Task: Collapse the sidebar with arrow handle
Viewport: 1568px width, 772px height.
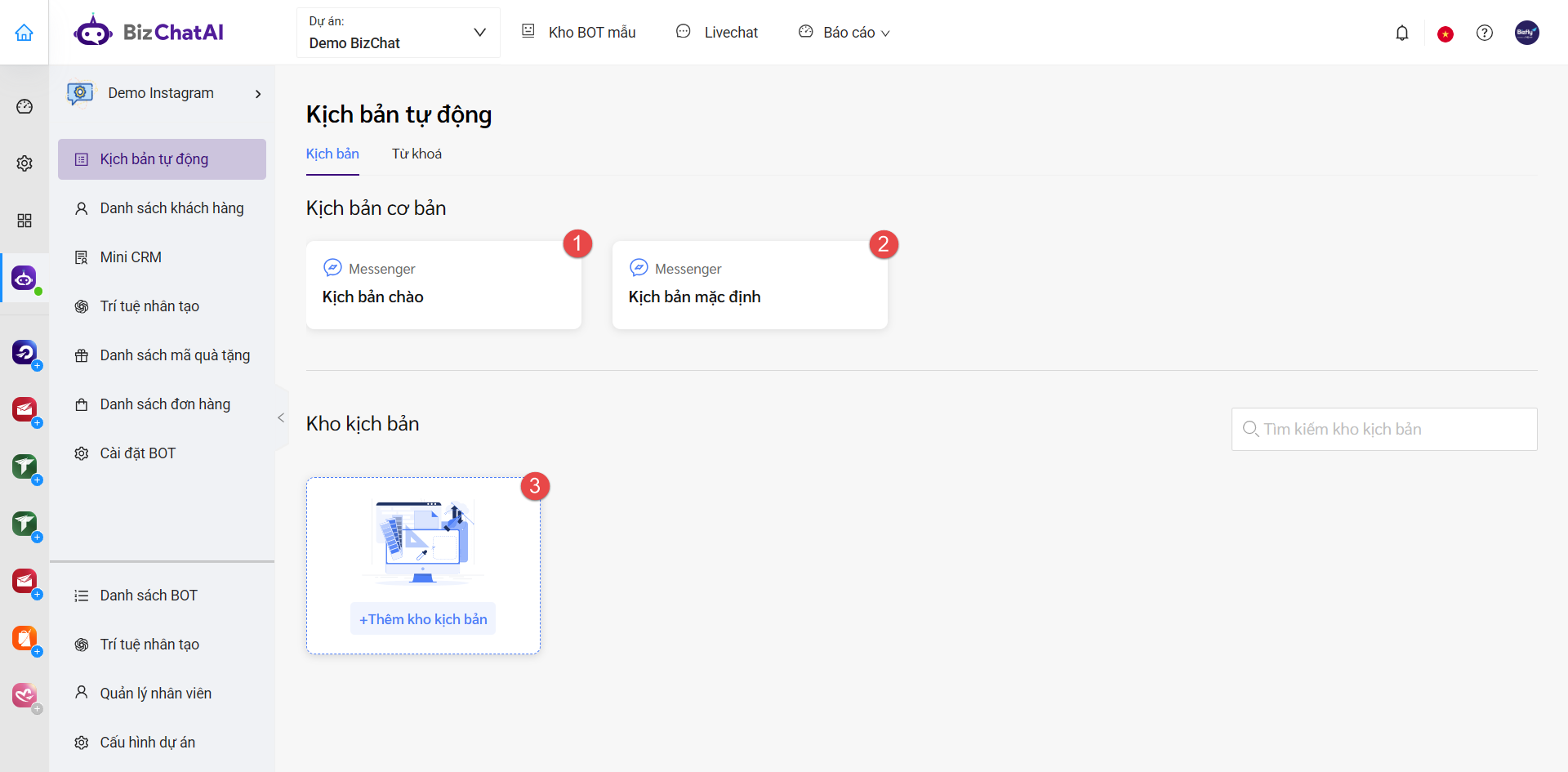Action: (281, 417)
